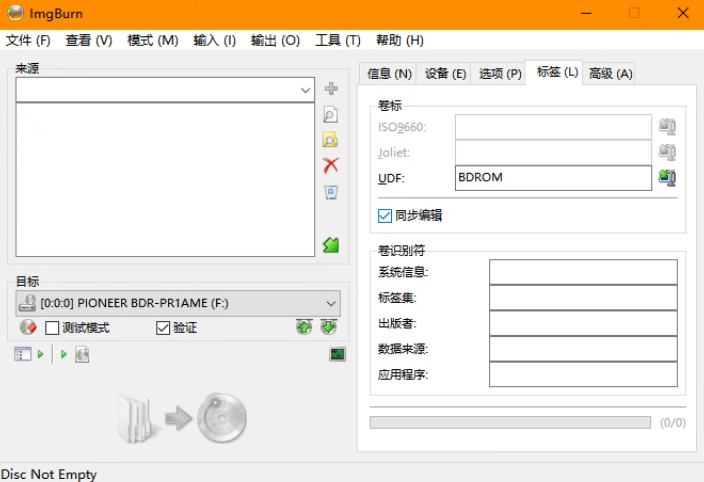Click the 应用程序 input field

click(x=583, y=374)
